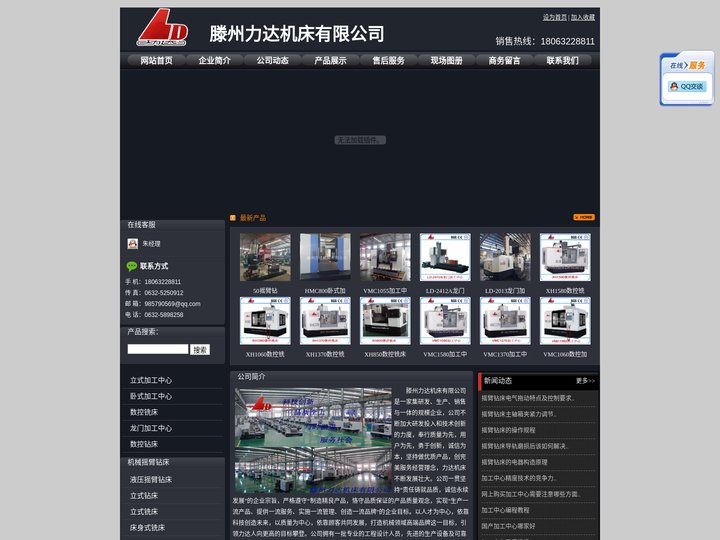Click the 设为首页 link
720x540 pixels.
point(555,17)
